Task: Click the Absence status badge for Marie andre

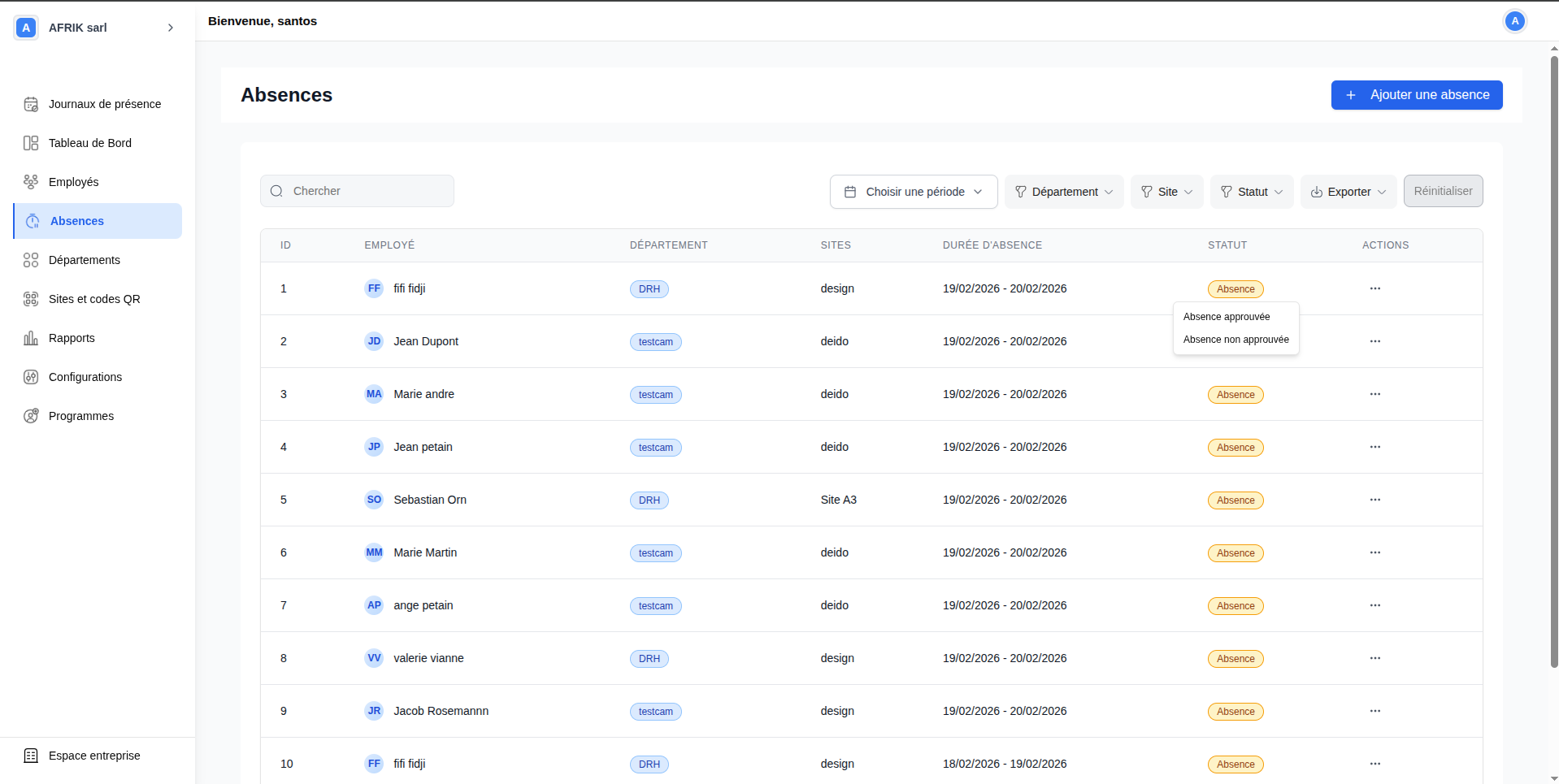Action: (x=1235, y=395)
